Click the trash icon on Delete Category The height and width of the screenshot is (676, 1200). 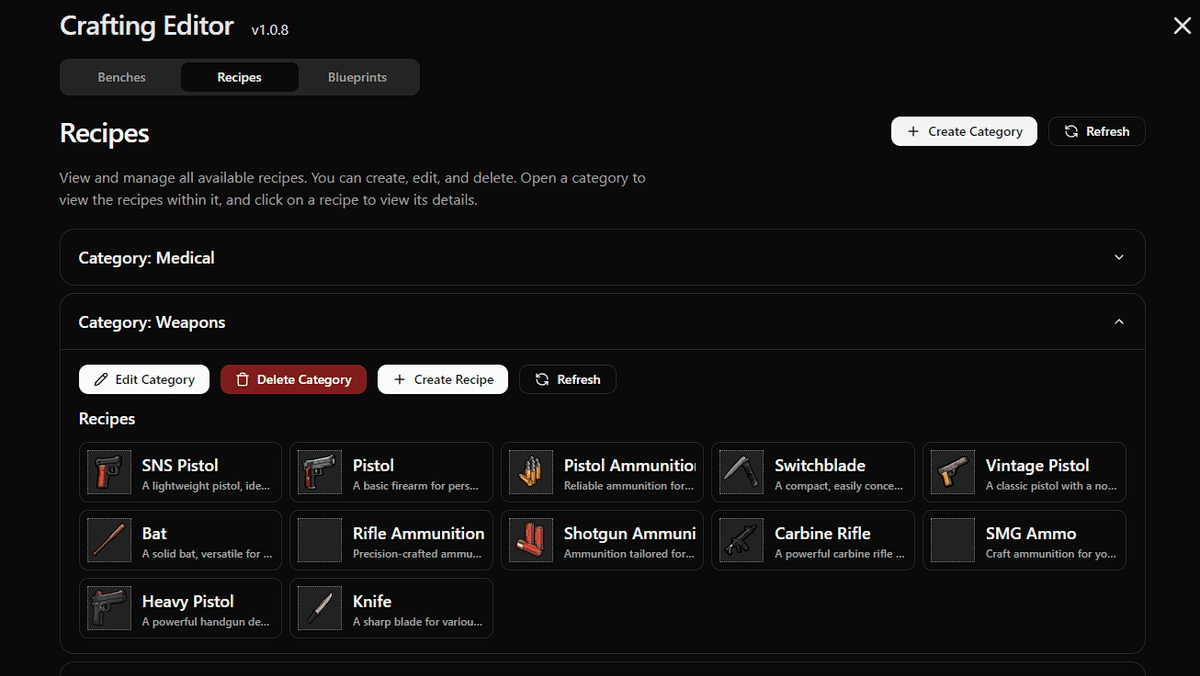pyautogui.click(x=241, y=379)
